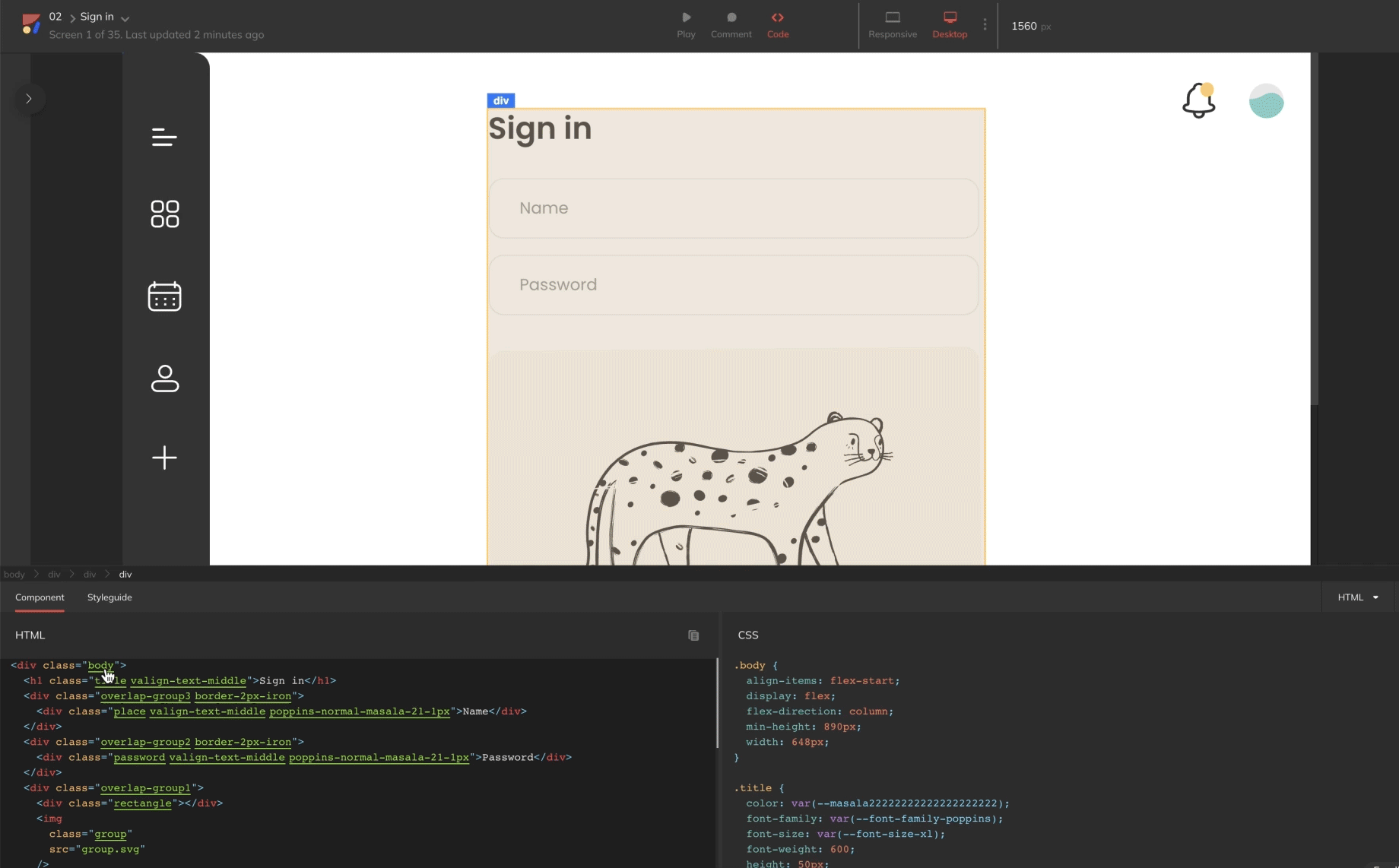The image size is (1399, 868).
Task: Toggle the Code view button
Action: [x=777, y=24]
